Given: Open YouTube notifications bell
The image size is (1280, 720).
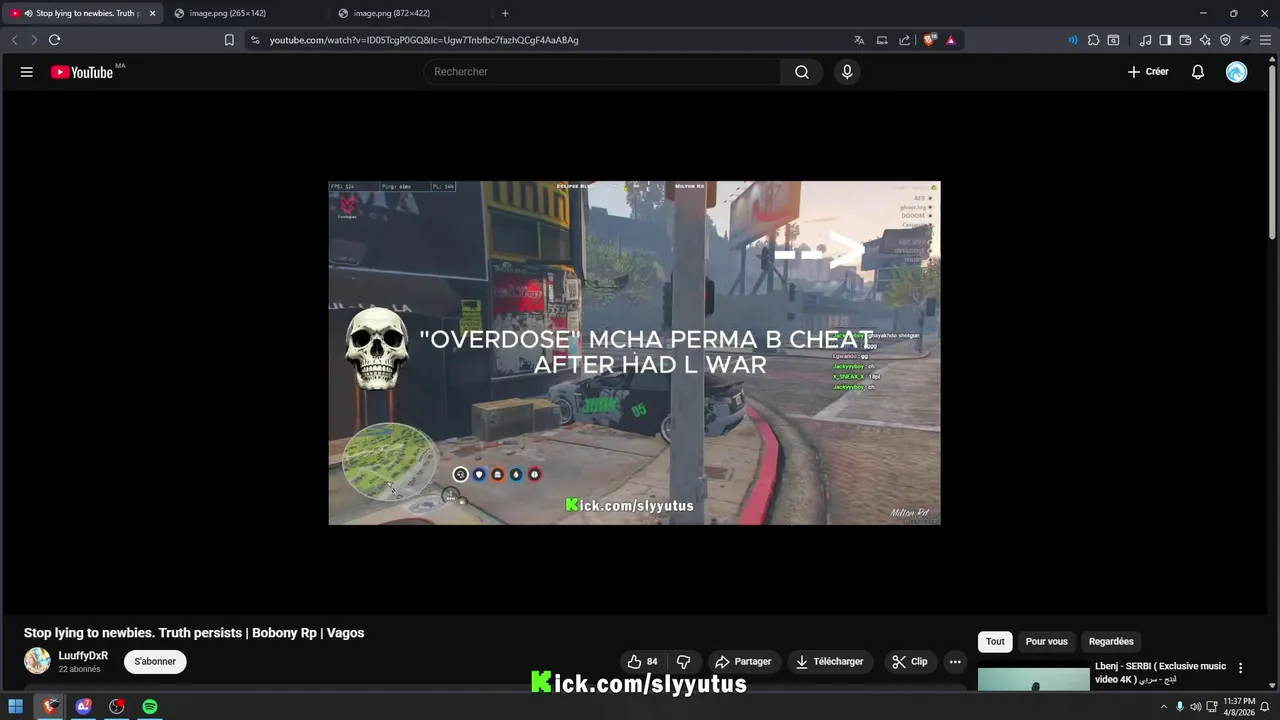Looking at the screenshot, I should [1198, 72].
